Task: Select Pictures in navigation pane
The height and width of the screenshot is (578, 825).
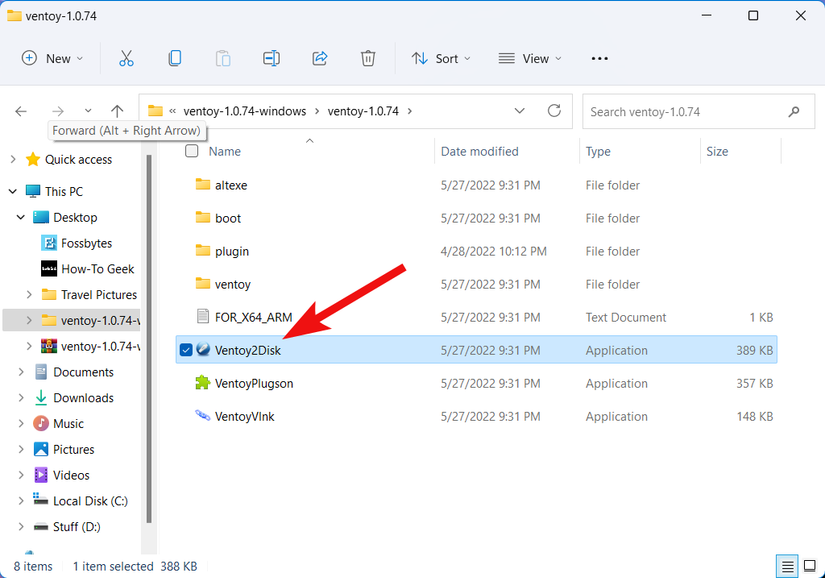Action: [x=74, y=449]
